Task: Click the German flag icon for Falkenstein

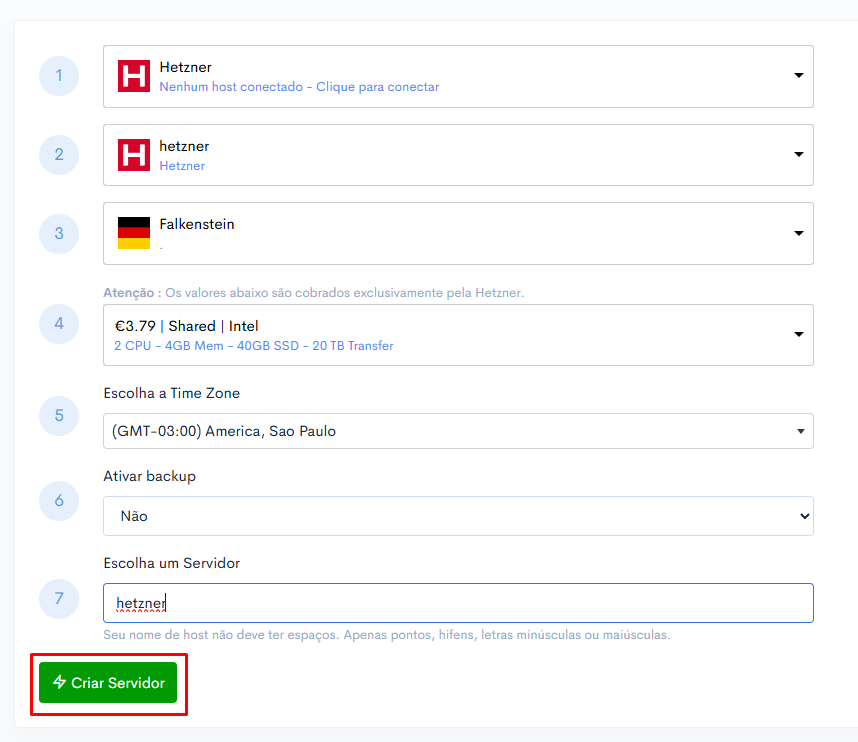Action: [x=134, y=233]
